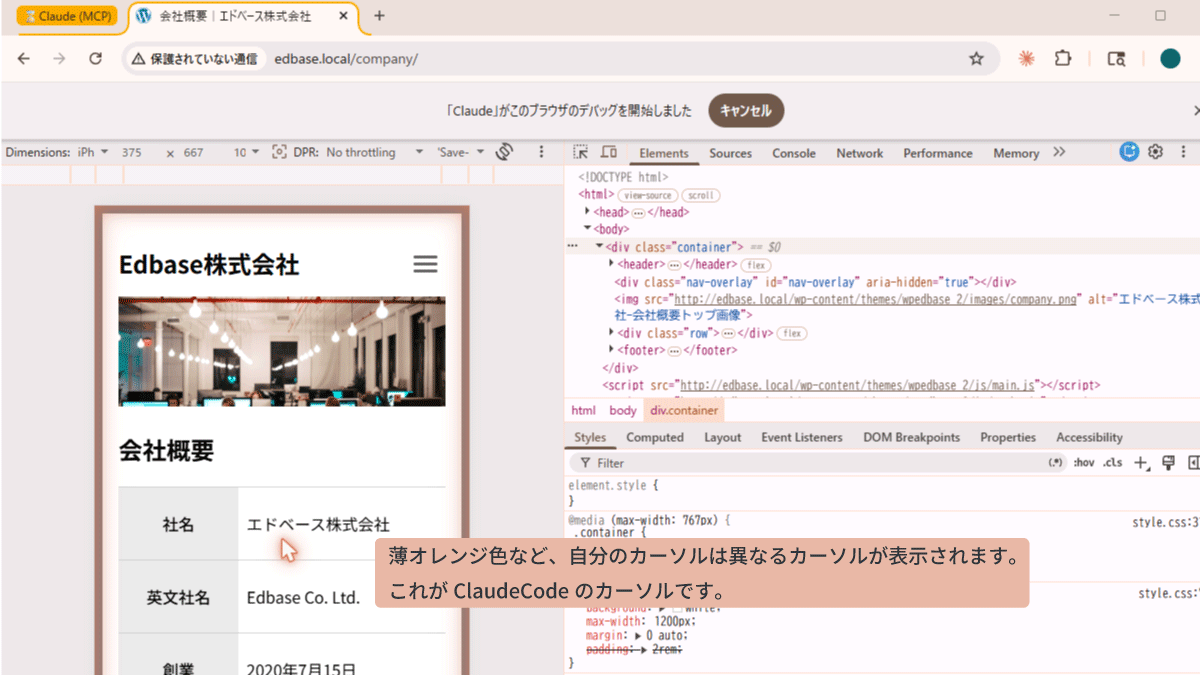Cancel Claude debugging with キャンセル button
The width and height of the screenshot is (1200, 675).
tap(746, 111)
